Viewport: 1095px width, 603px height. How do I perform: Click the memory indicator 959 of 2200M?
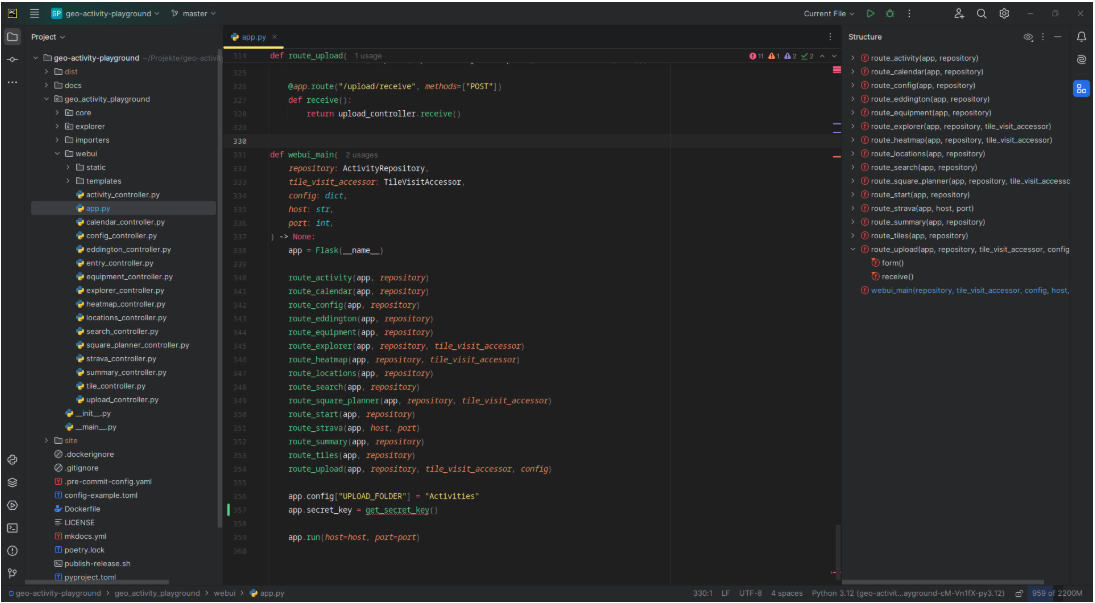point(1057,593)
